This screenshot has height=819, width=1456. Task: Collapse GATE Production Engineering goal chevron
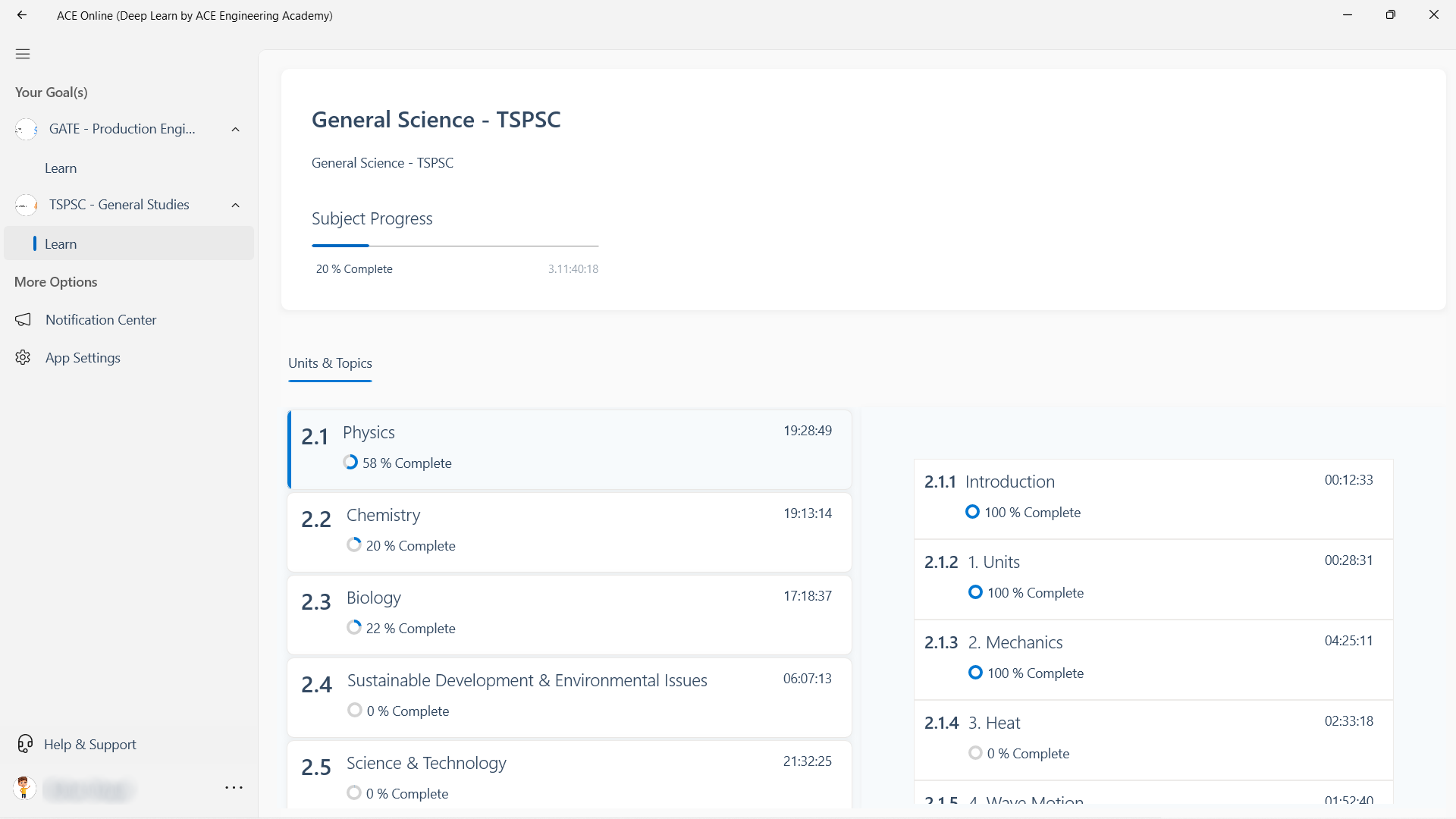[x=236, y=130]
